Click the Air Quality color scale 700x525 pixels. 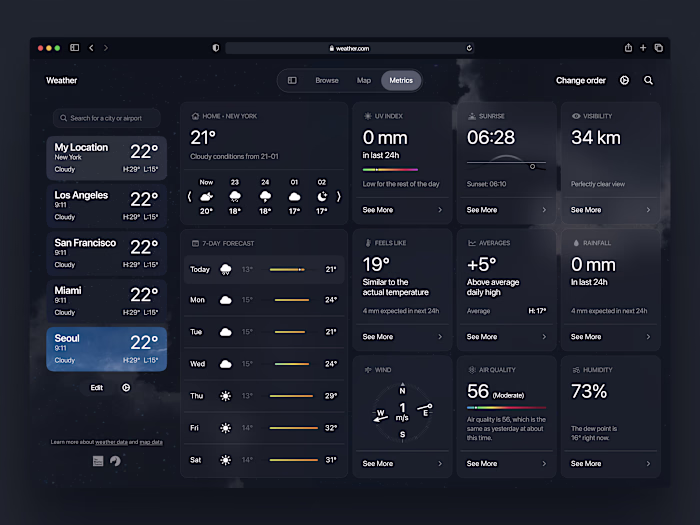[506, 408]
